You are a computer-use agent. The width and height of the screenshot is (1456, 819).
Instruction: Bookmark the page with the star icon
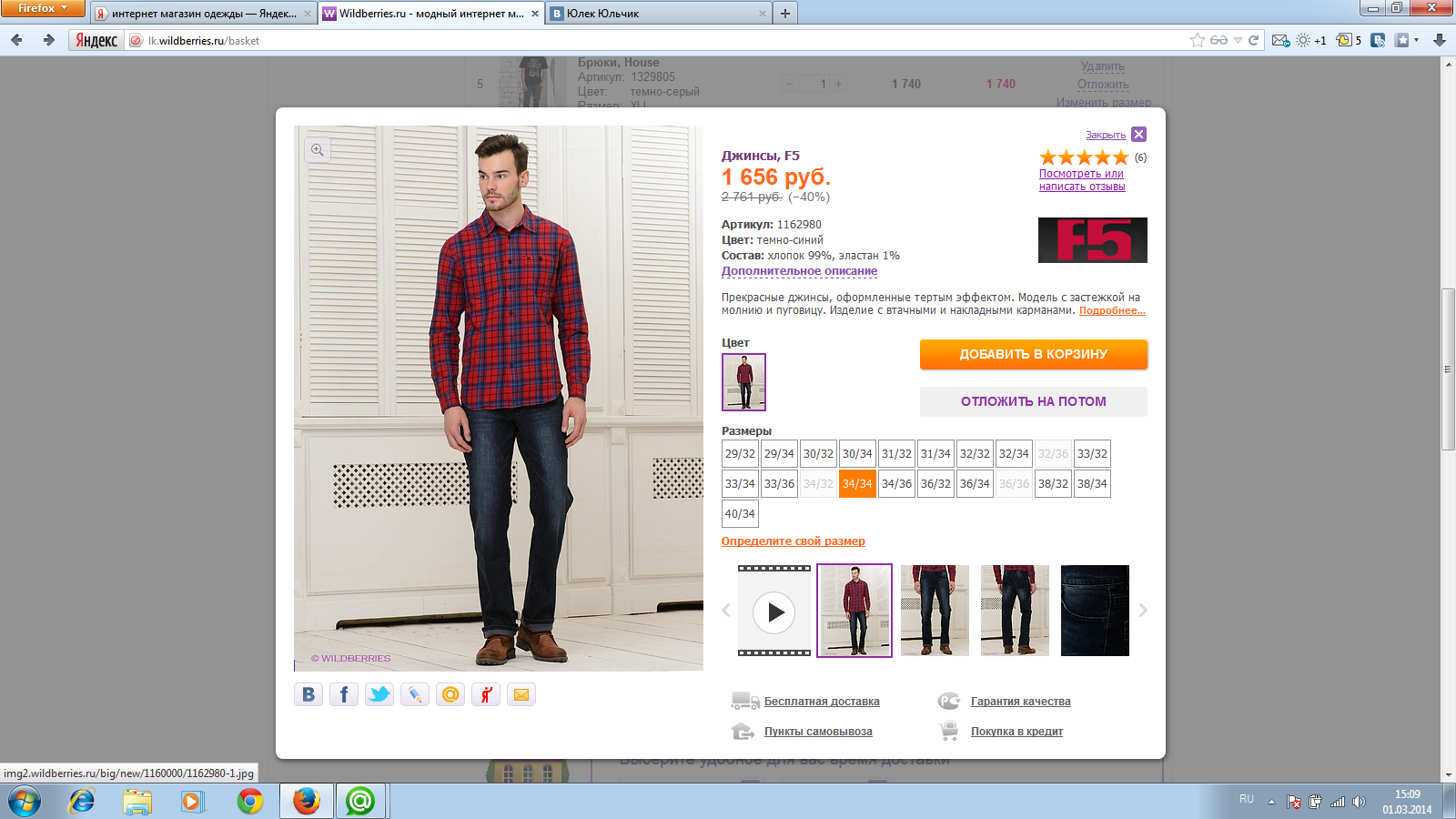[1198, 40]
